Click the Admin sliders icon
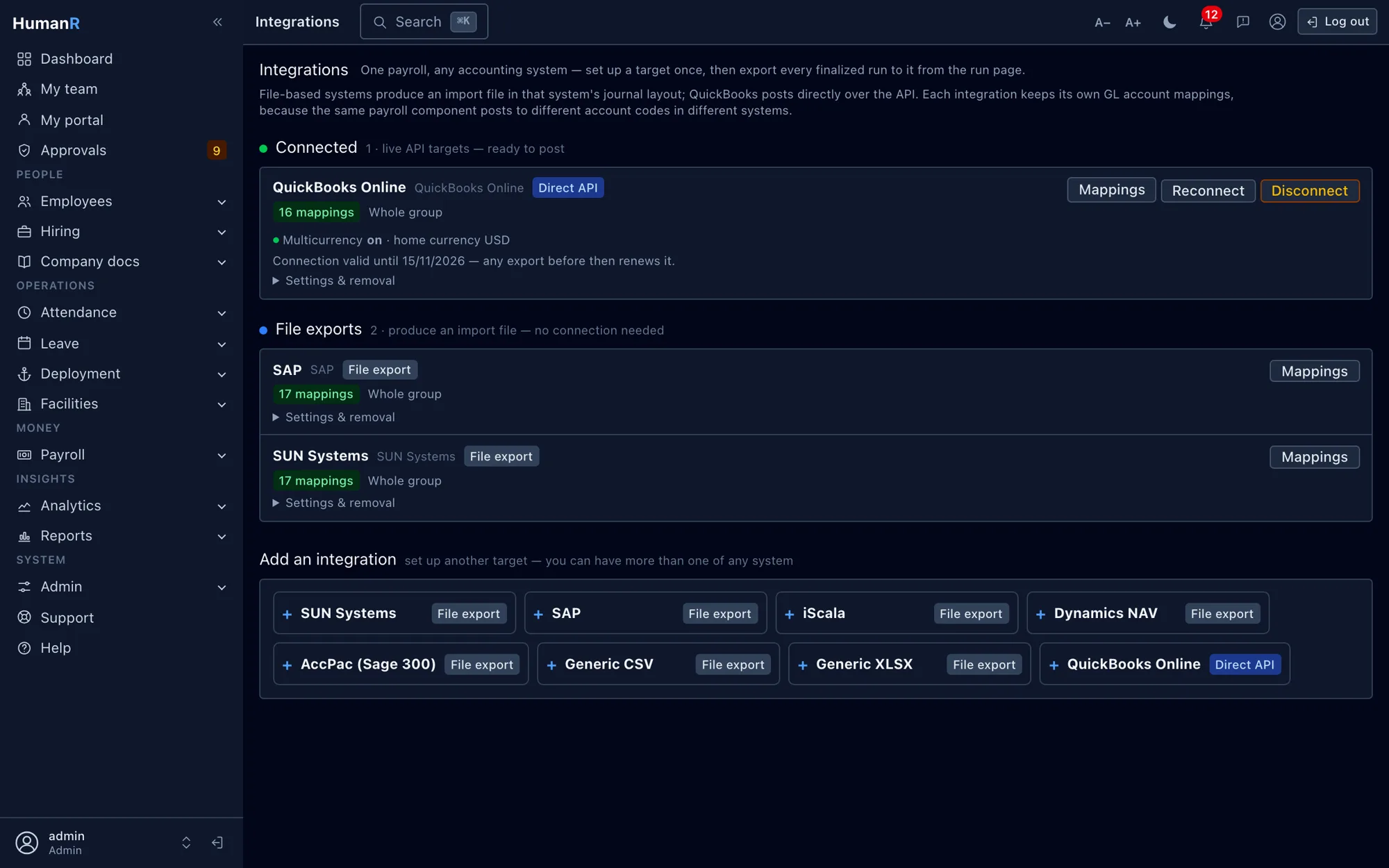 coord(24,587)
